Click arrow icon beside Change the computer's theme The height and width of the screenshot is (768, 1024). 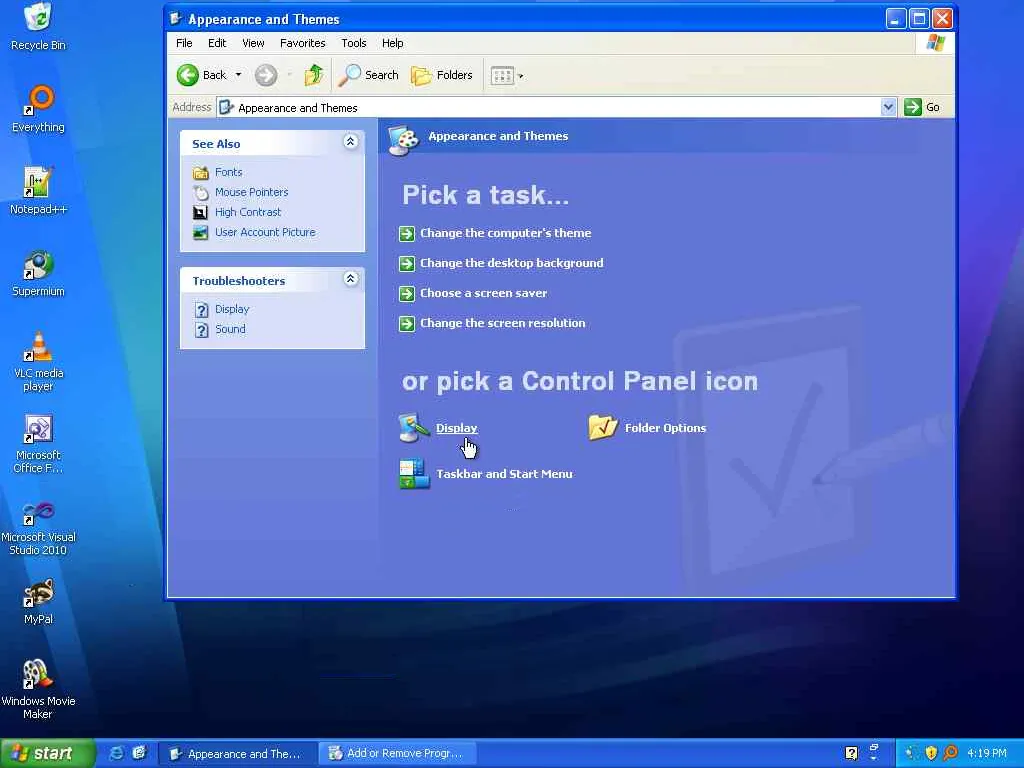coord(407,234)
